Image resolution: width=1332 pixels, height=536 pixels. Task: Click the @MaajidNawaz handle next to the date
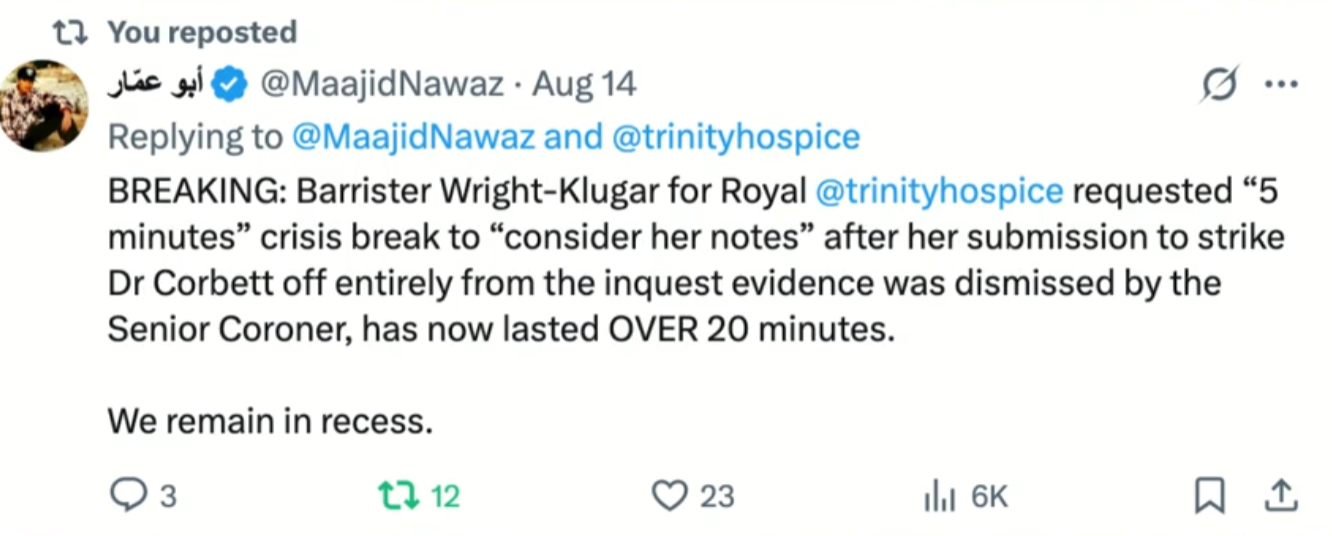382,85
